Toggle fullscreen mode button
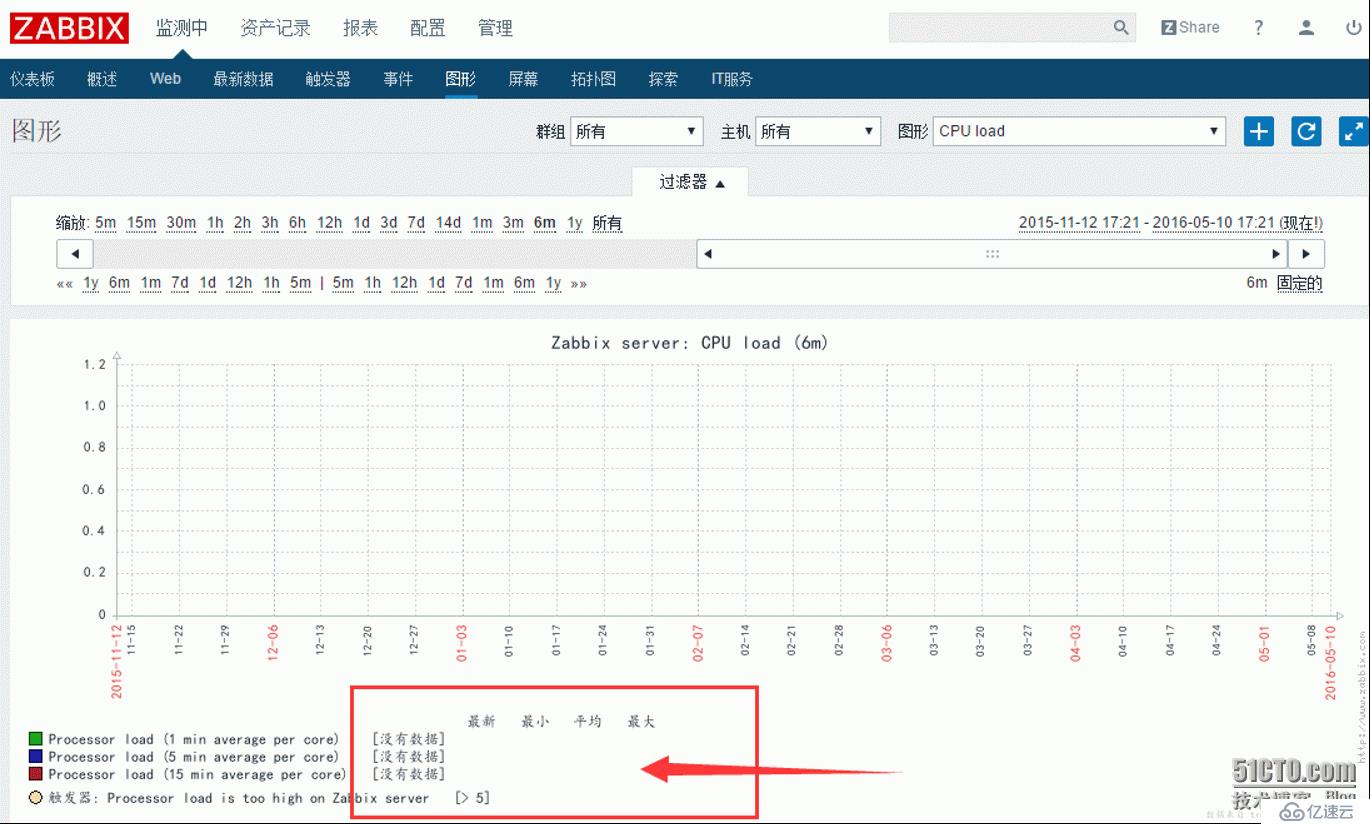Image resolution: width=1370 pixels, height=824 pixels. (1353, 131)
